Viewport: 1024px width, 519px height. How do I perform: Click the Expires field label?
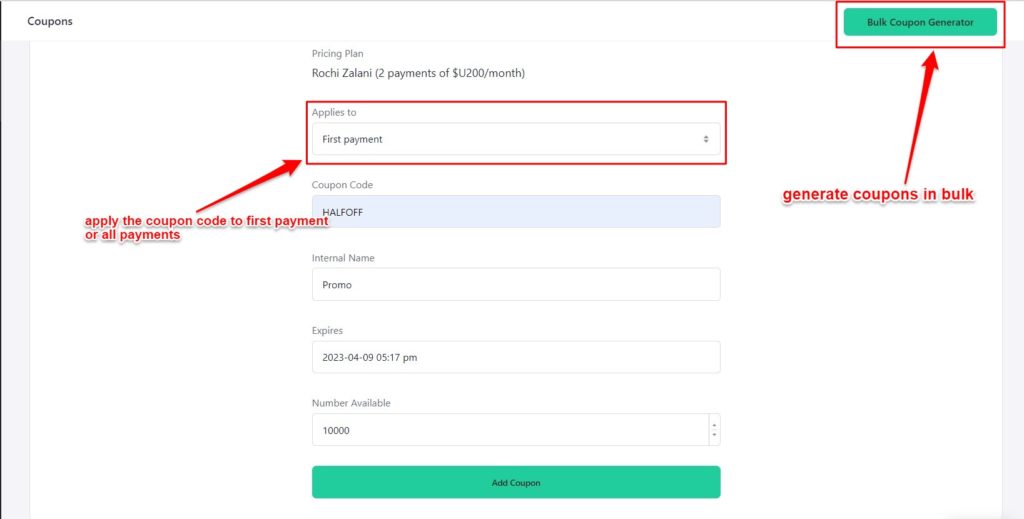327,331
